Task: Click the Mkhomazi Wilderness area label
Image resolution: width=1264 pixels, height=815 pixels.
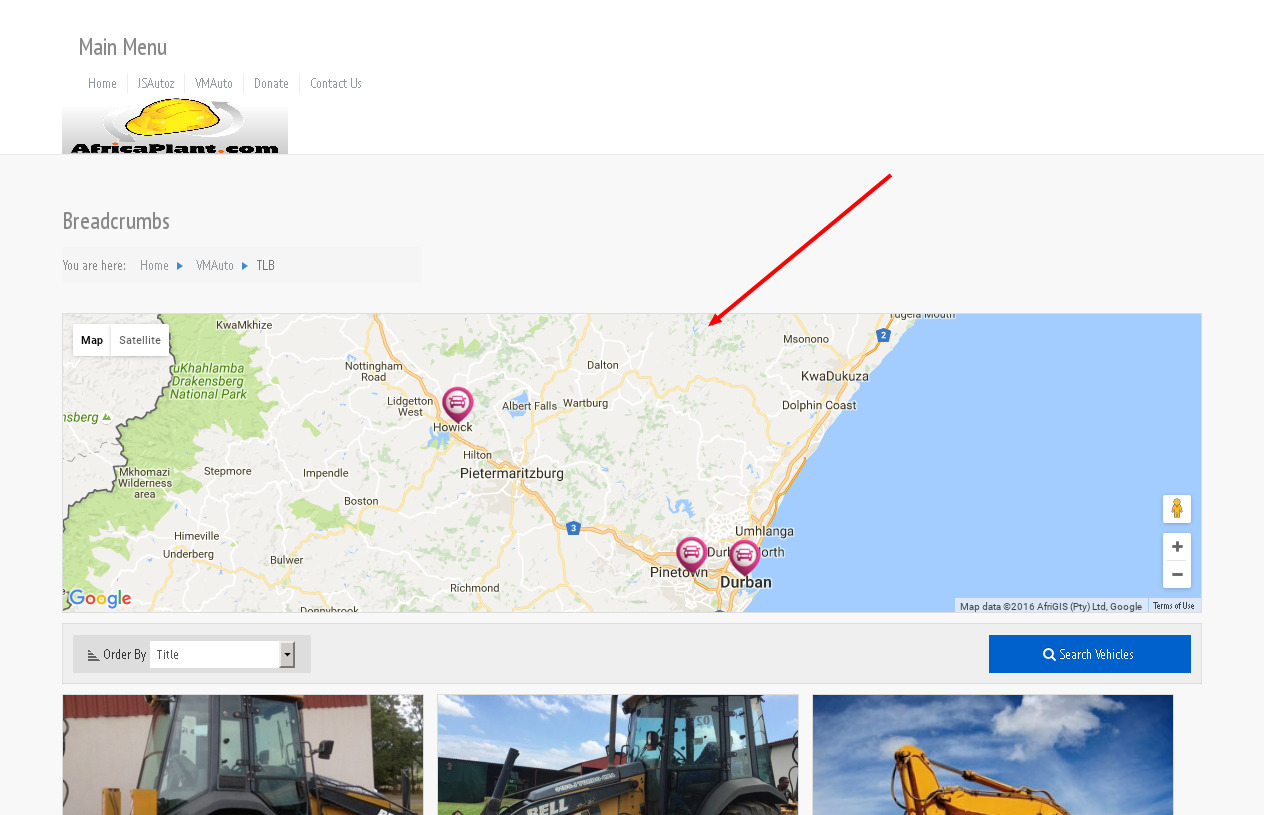Action: pyautogui.click(x=145, y=483)
